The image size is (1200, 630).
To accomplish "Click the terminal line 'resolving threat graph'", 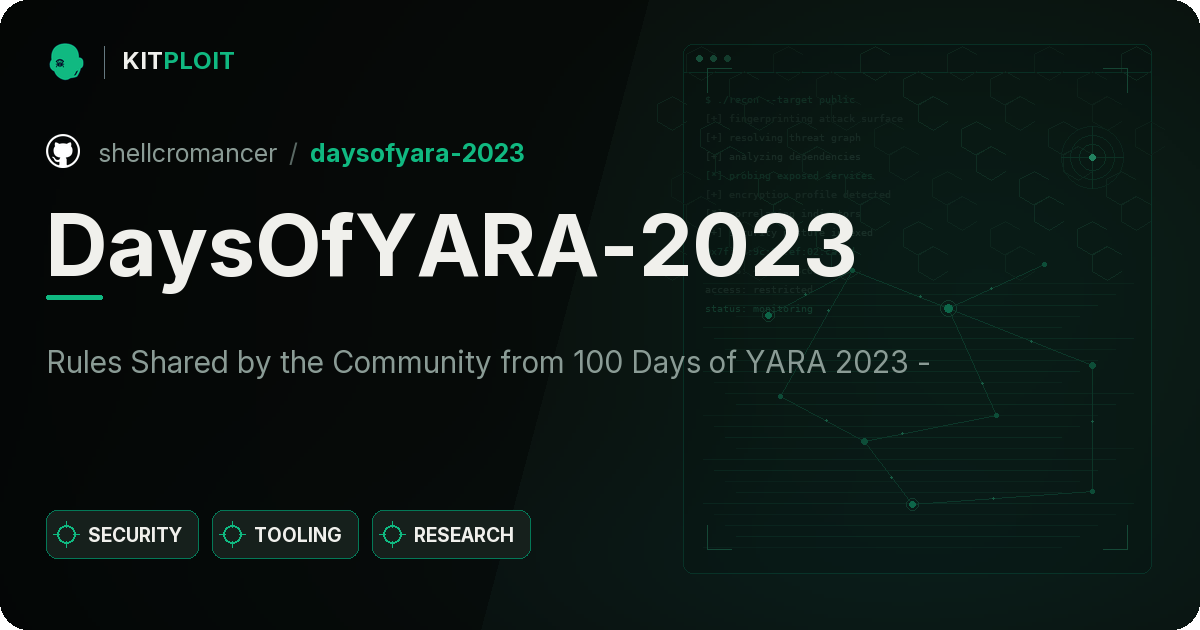I will (783, 138).
